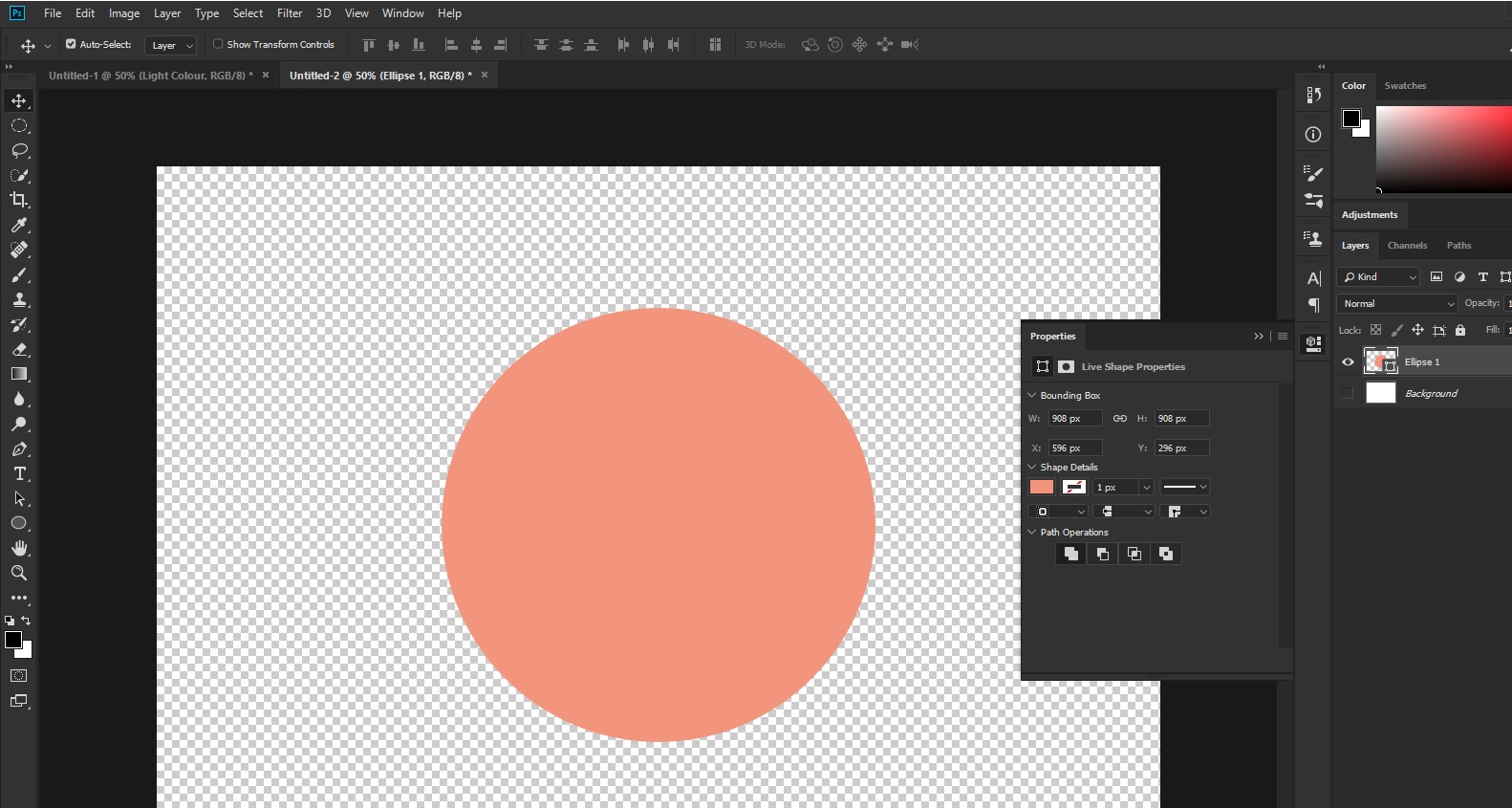Open the stroke line type dropdown
Viewport: 1512px width, 808px height.
coord(1185,487)
